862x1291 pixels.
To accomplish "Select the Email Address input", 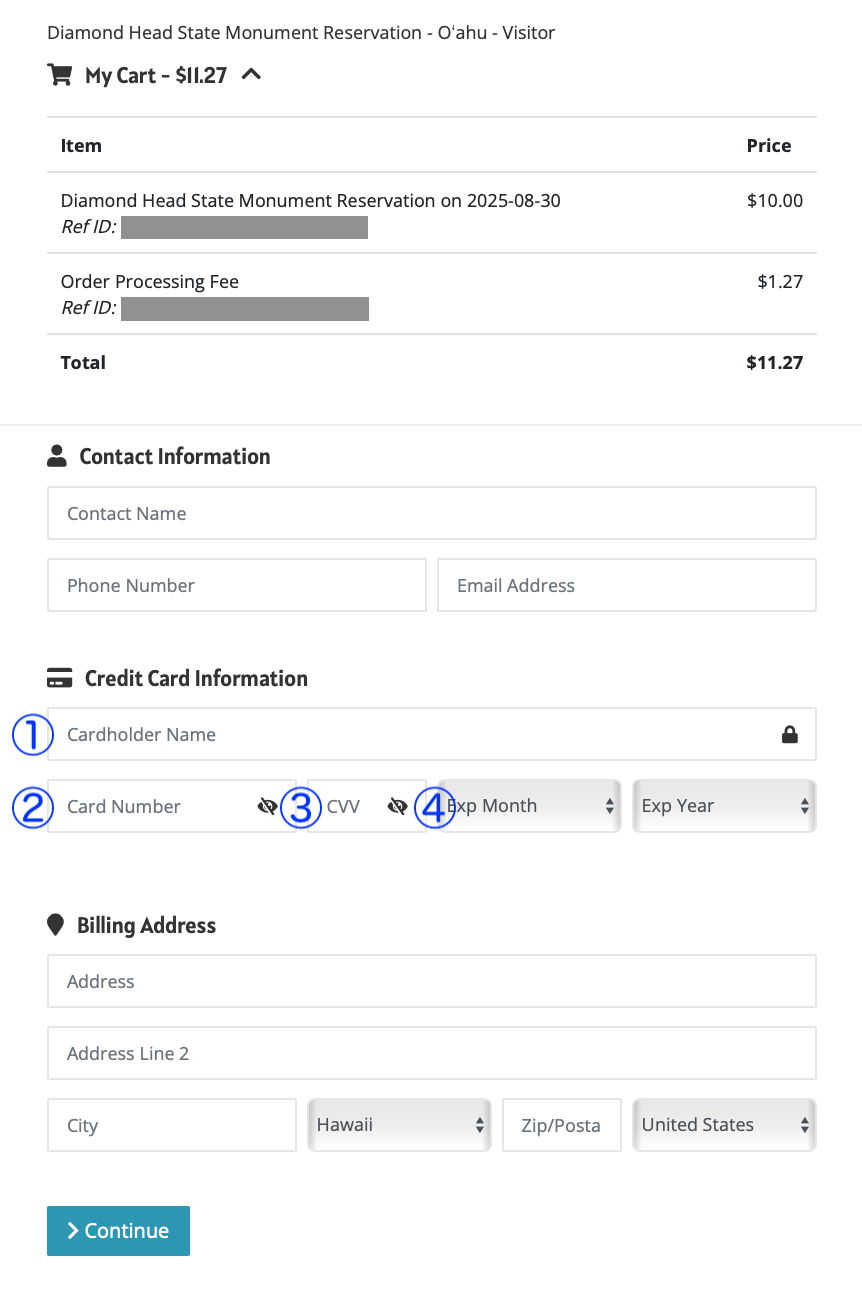I will pyautogui.click(x=626, y=586).
